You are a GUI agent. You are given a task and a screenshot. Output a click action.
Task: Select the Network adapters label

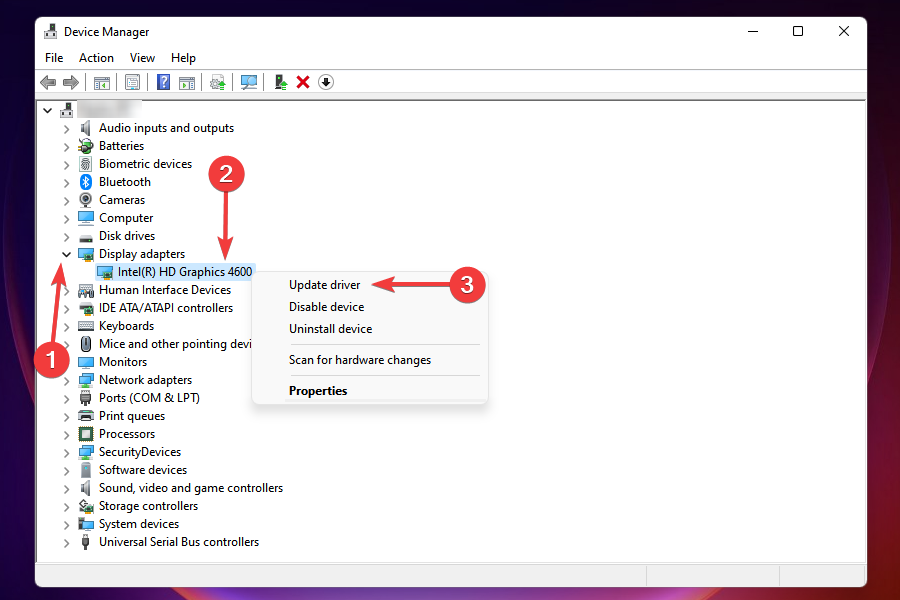click(145, 380)
